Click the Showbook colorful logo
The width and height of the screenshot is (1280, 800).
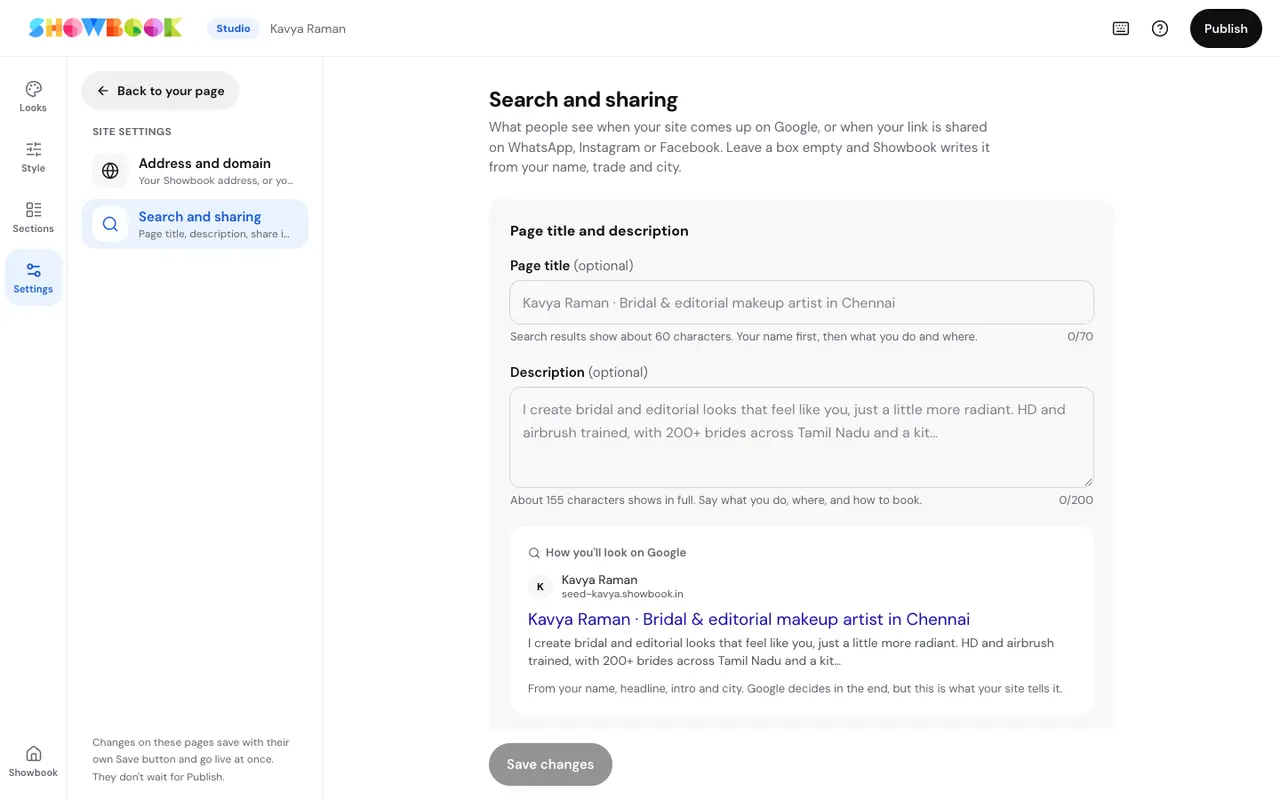pos(105,28)
